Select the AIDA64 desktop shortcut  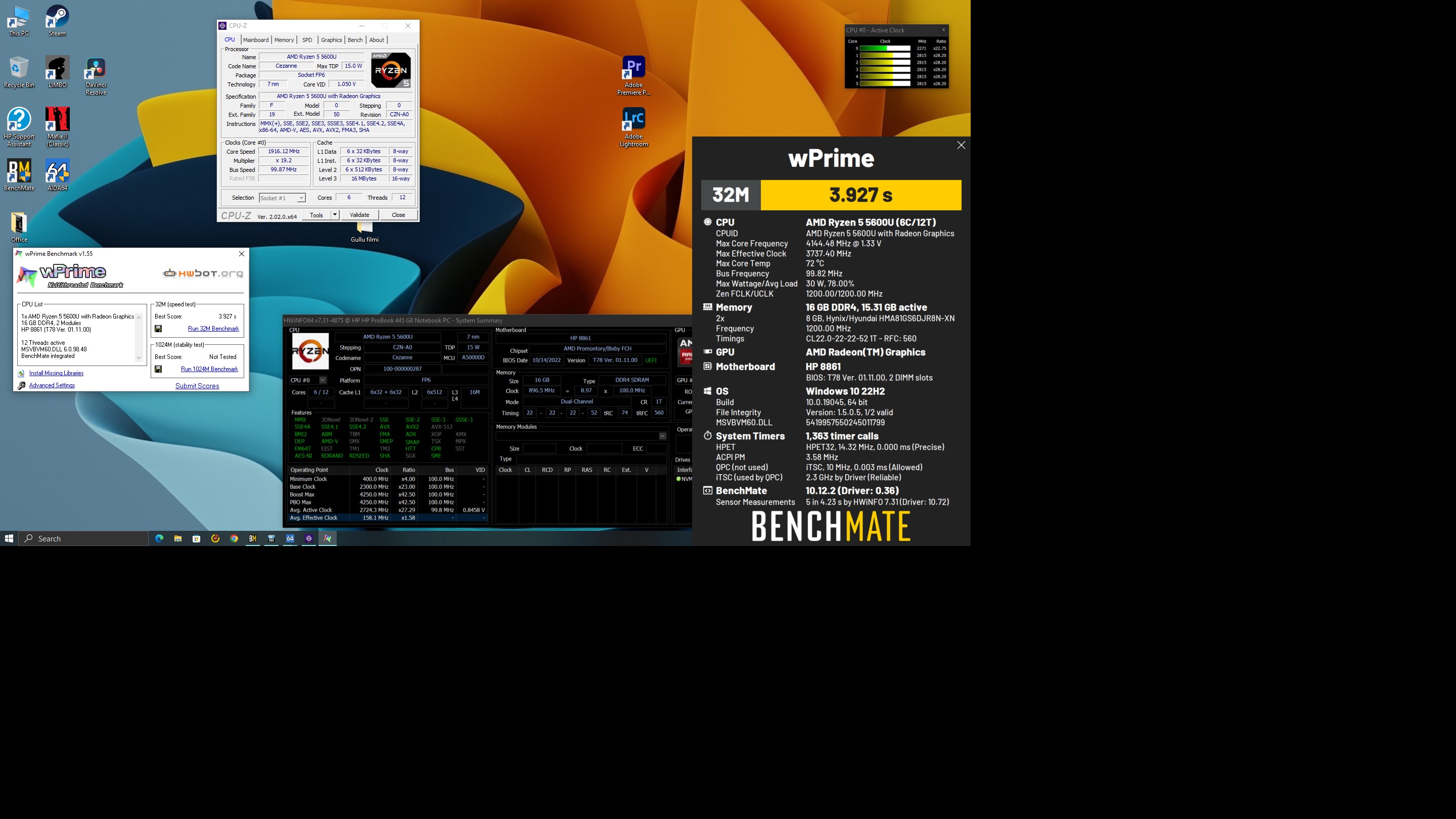(x=57, y=175)
